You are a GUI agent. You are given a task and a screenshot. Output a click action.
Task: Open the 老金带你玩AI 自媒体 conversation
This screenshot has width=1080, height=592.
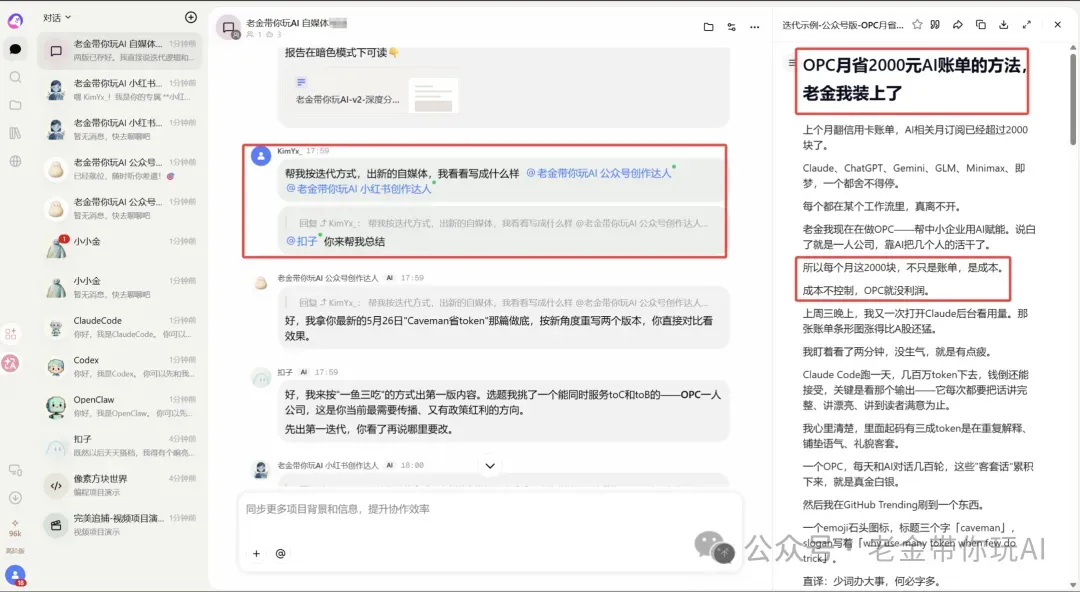coord(120,50)
